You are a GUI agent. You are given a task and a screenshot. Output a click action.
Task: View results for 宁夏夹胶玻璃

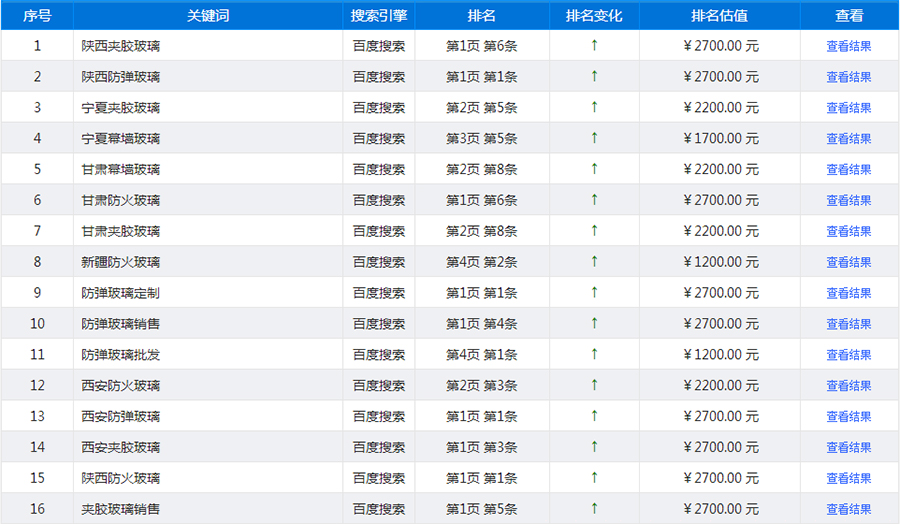coord(848,108)
